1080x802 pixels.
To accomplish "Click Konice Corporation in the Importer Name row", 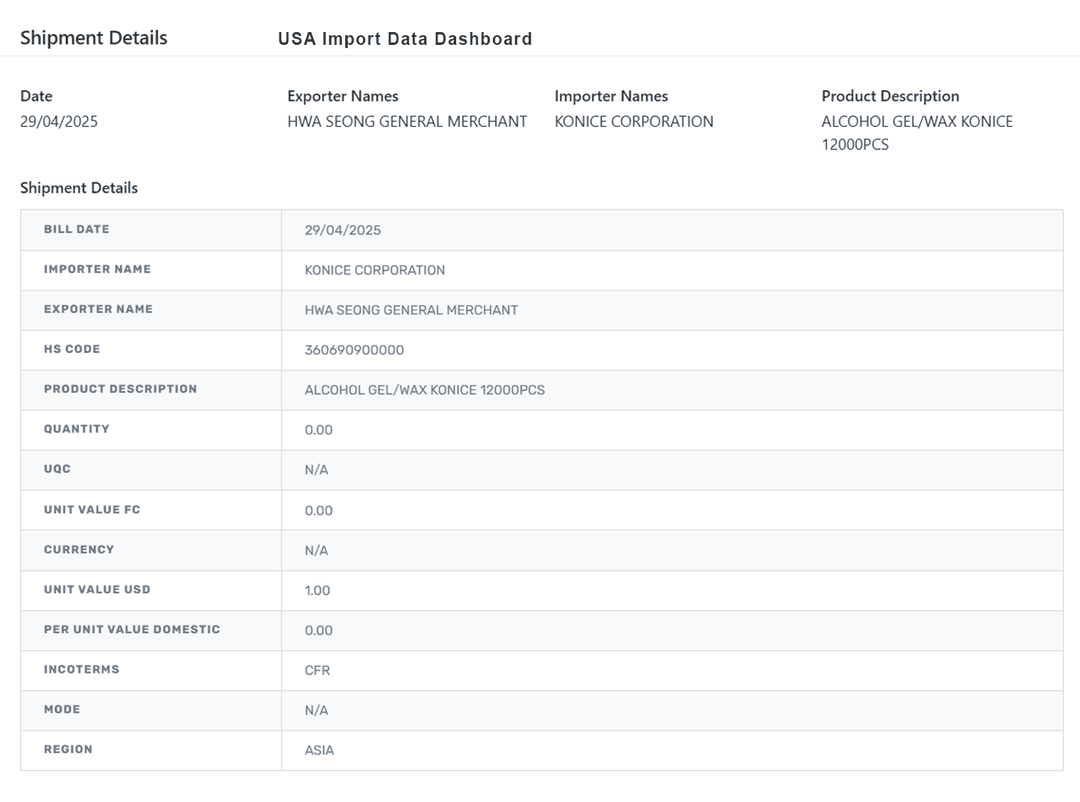I will pyautogui.click(x=374, y=270).
